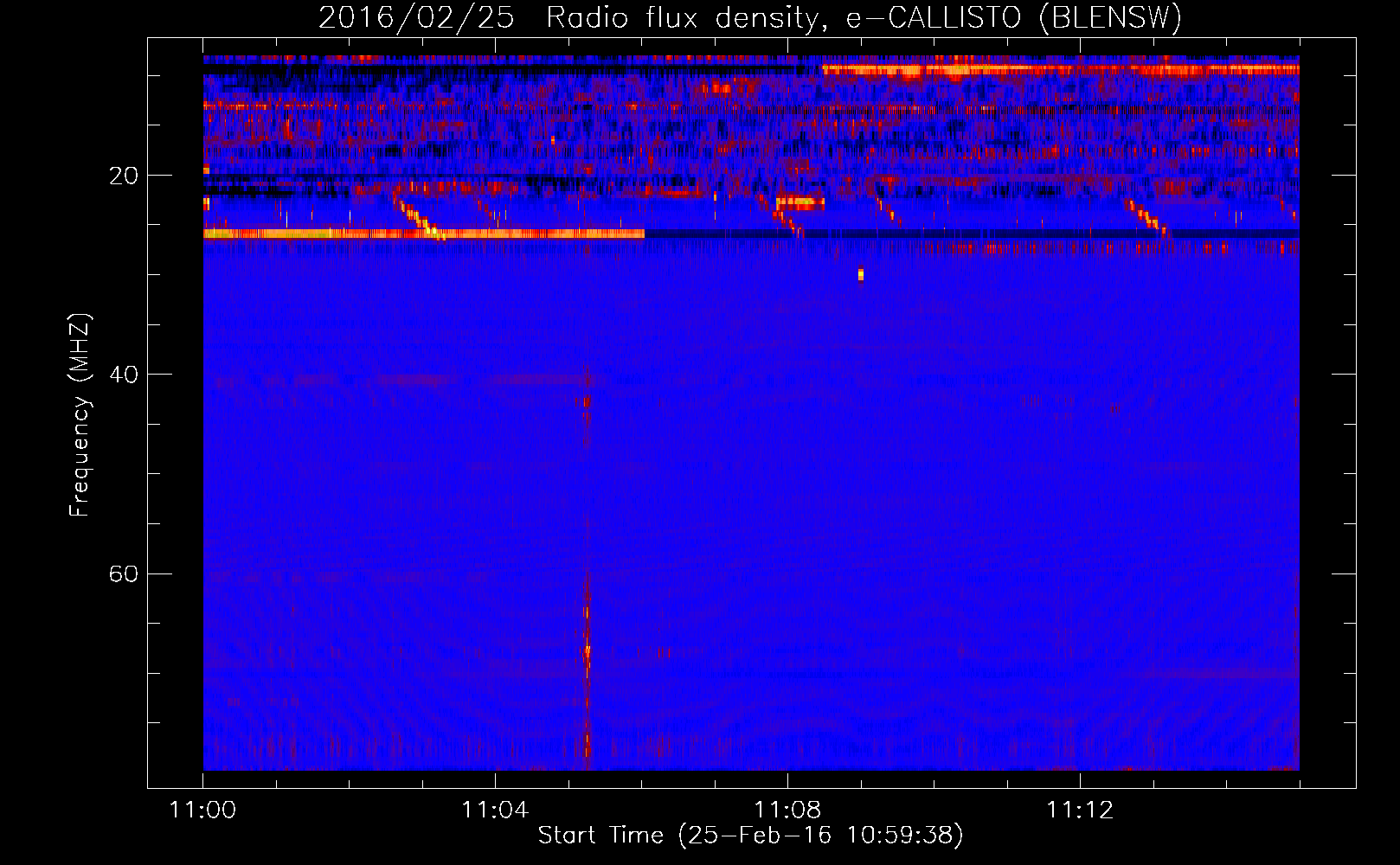The image size is (1400, 865).
Task: Click the "Start Time (25-Feb-16 10:59:38)" label
Action: (x=750, y=836)
